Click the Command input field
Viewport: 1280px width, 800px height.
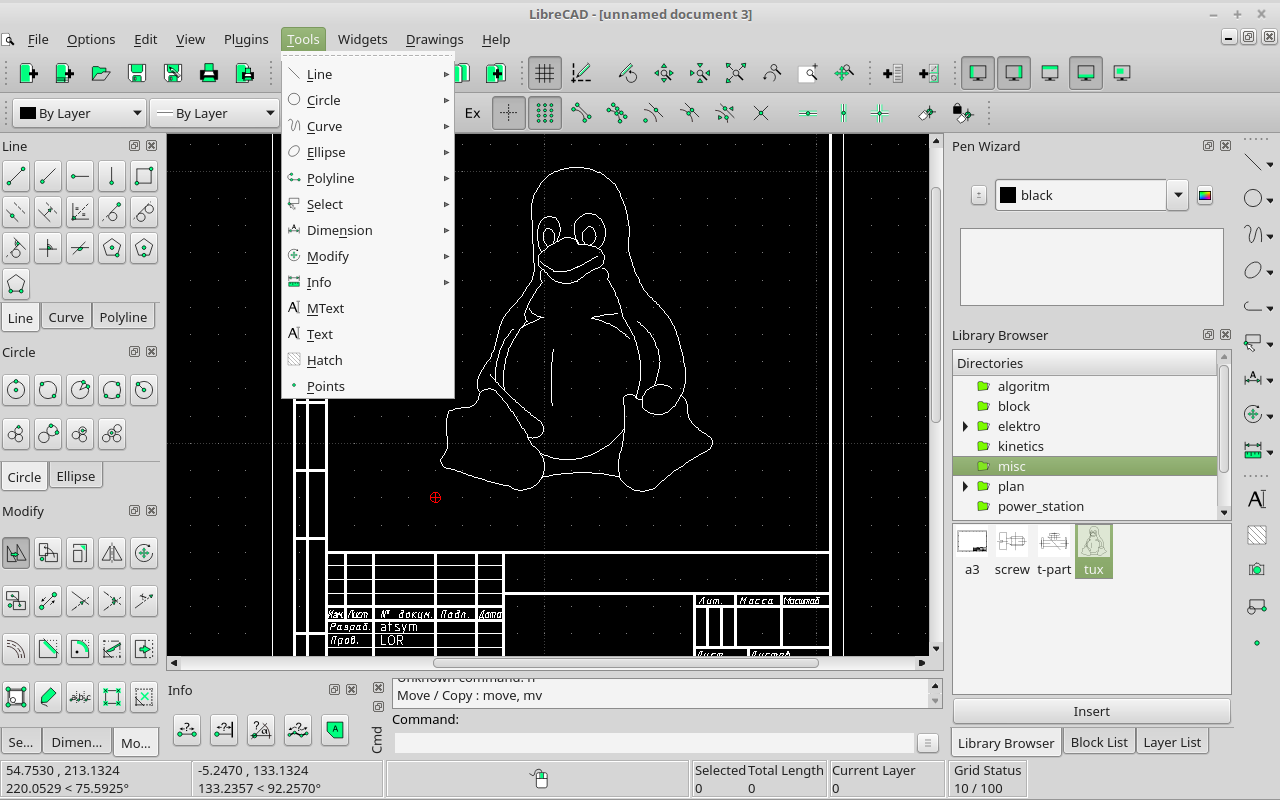pos(655,743)
